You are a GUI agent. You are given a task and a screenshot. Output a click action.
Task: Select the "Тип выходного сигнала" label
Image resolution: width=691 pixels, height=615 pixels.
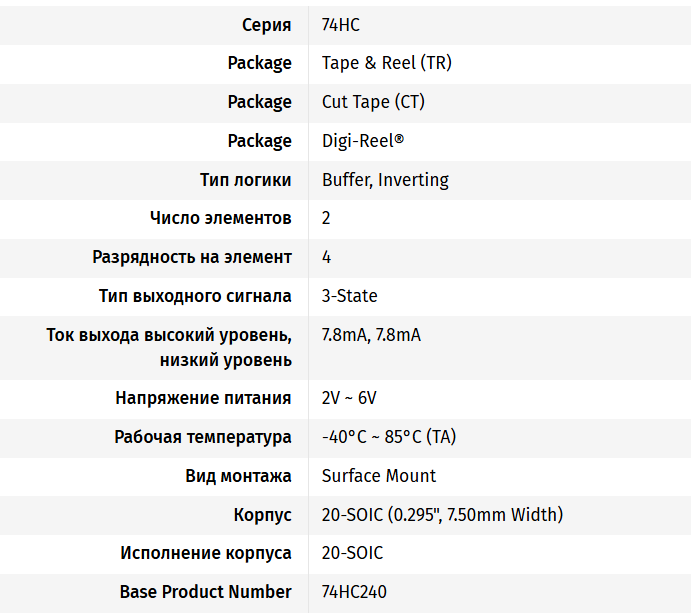coord(195,296)
